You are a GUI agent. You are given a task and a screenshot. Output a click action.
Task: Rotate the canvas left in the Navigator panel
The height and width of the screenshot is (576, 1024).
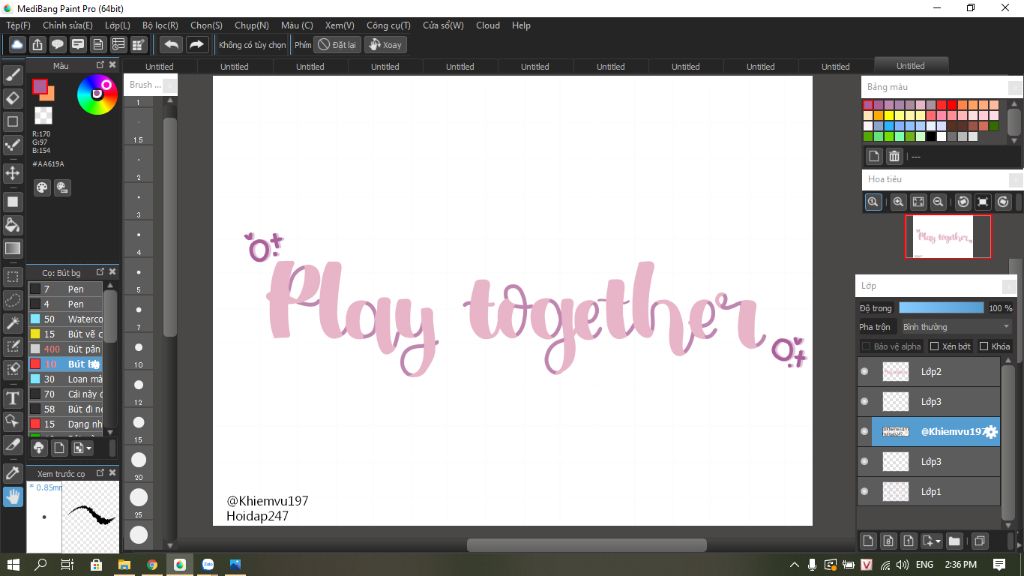pyautogui.click(x=963, y=202)
